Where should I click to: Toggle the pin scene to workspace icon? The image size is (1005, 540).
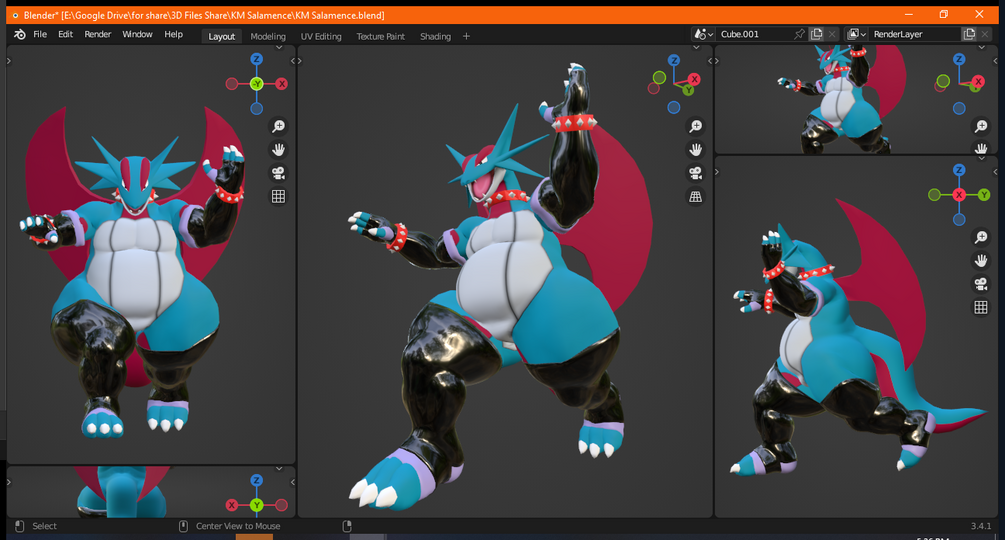click(x=799, y=34)
